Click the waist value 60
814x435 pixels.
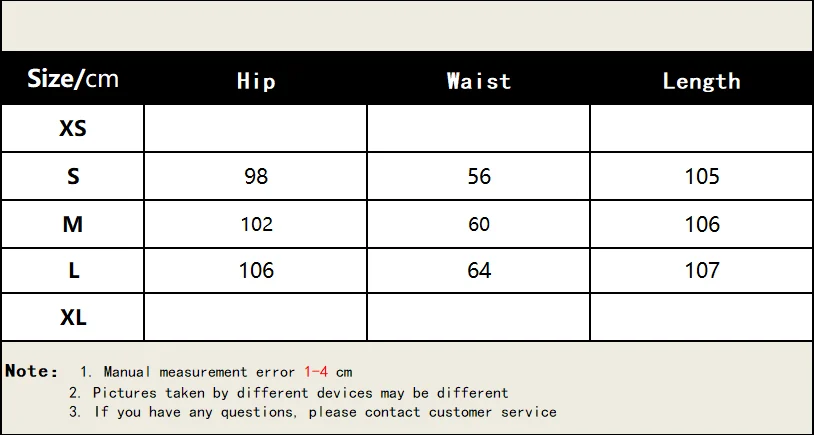coord(479,224)
